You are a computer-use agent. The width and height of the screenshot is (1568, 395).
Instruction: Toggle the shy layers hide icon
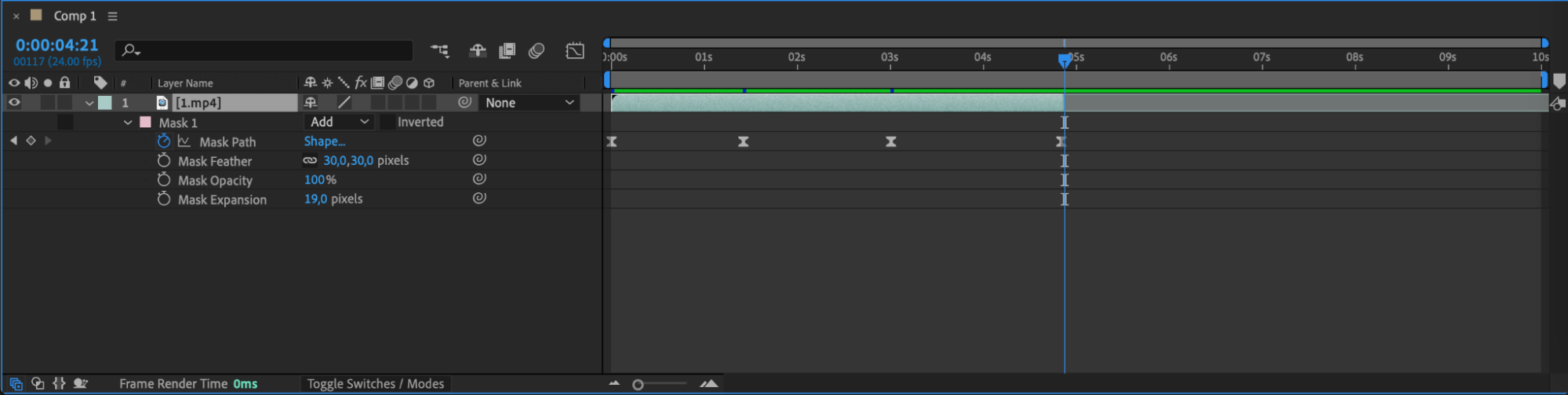point(478,51)
